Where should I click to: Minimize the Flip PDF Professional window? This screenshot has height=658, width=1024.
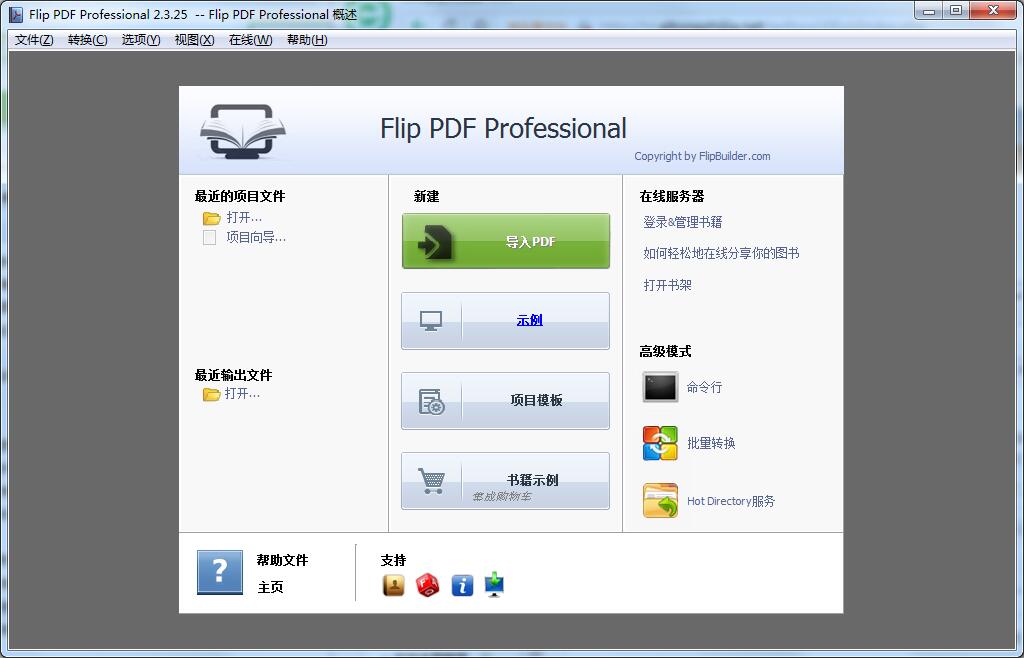point(929,11)
